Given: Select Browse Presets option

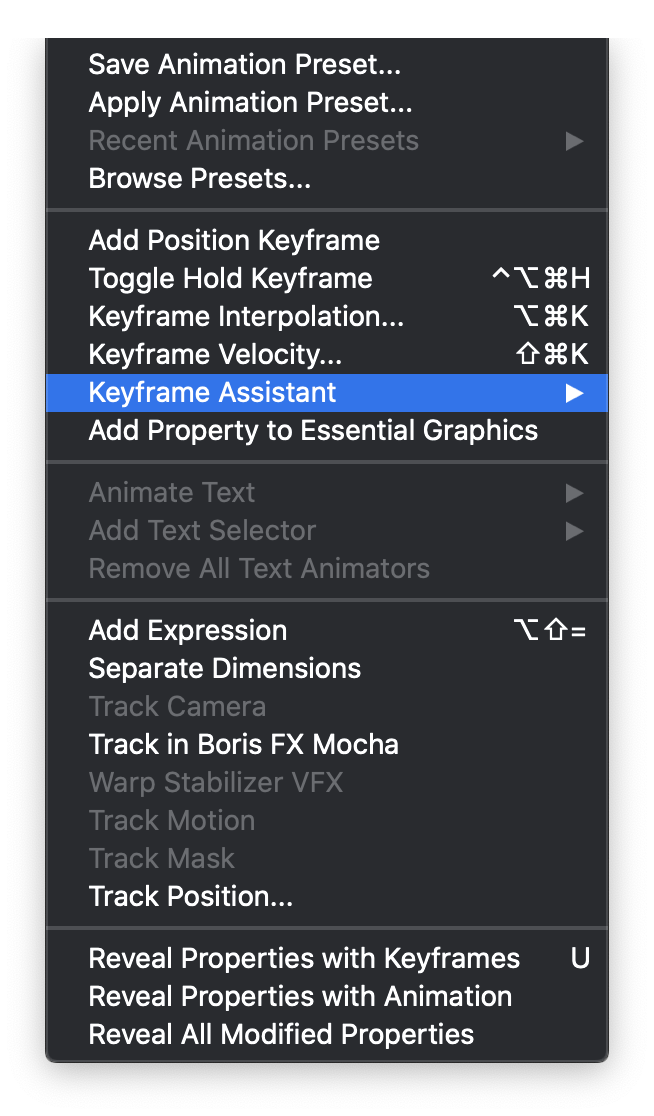Looking at the screenshot, I should [199, 179].
